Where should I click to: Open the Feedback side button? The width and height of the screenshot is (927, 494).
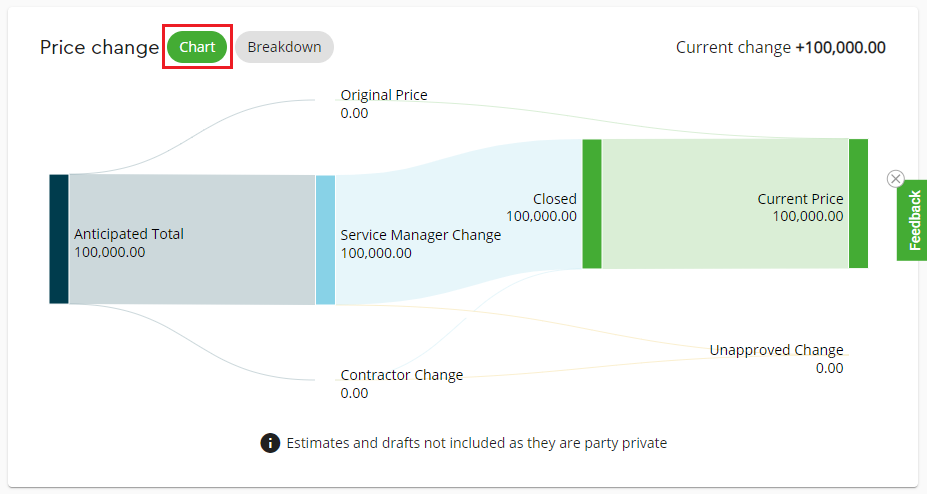click(913, 220)
